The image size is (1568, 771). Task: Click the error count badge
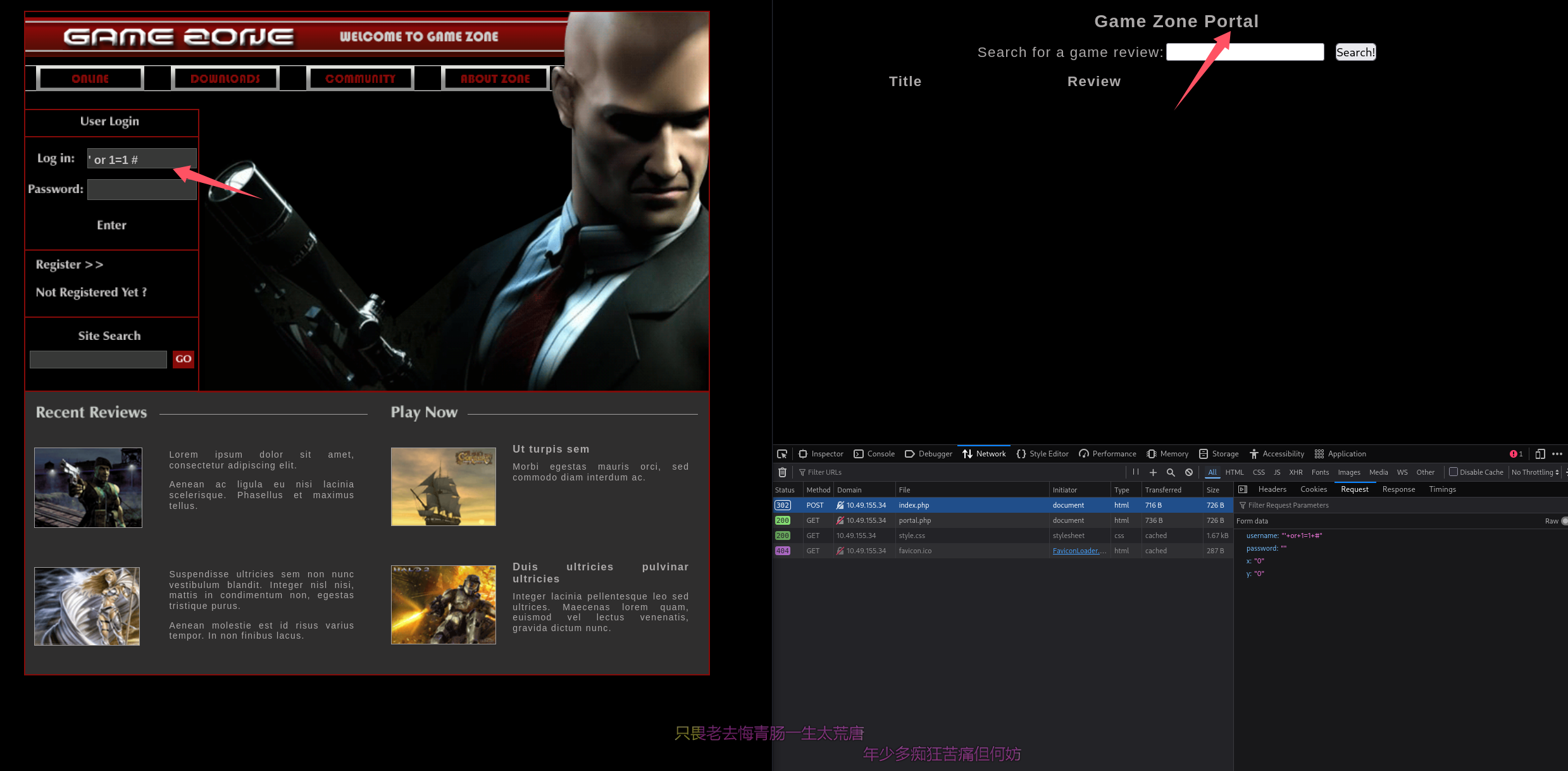click(1516, 454)
